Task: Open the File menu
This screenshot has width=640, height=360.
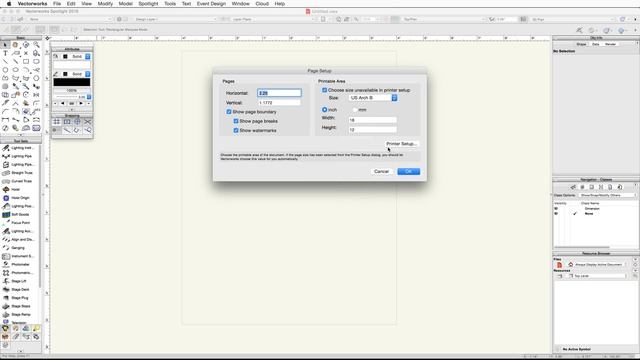Action: coord(57,4)
